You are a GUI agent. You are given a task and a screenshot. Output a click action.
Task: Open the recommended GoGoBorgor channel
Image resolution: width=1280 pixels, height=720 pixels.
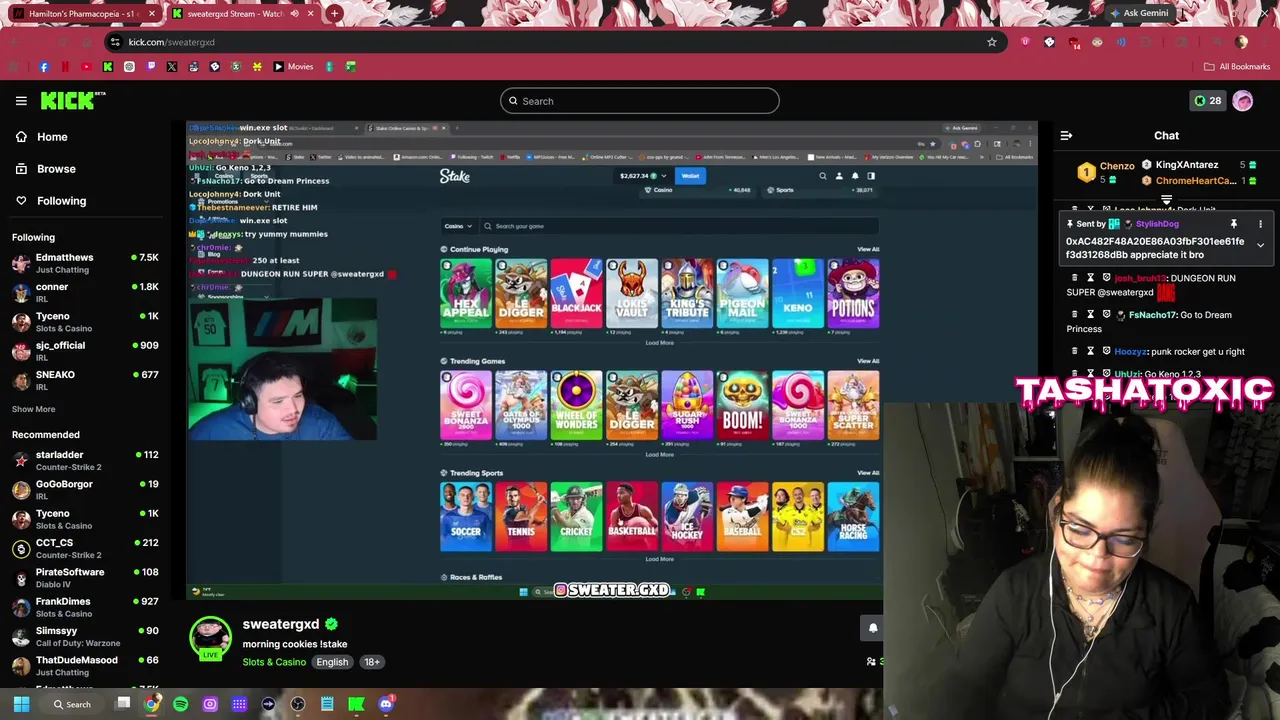85,489
